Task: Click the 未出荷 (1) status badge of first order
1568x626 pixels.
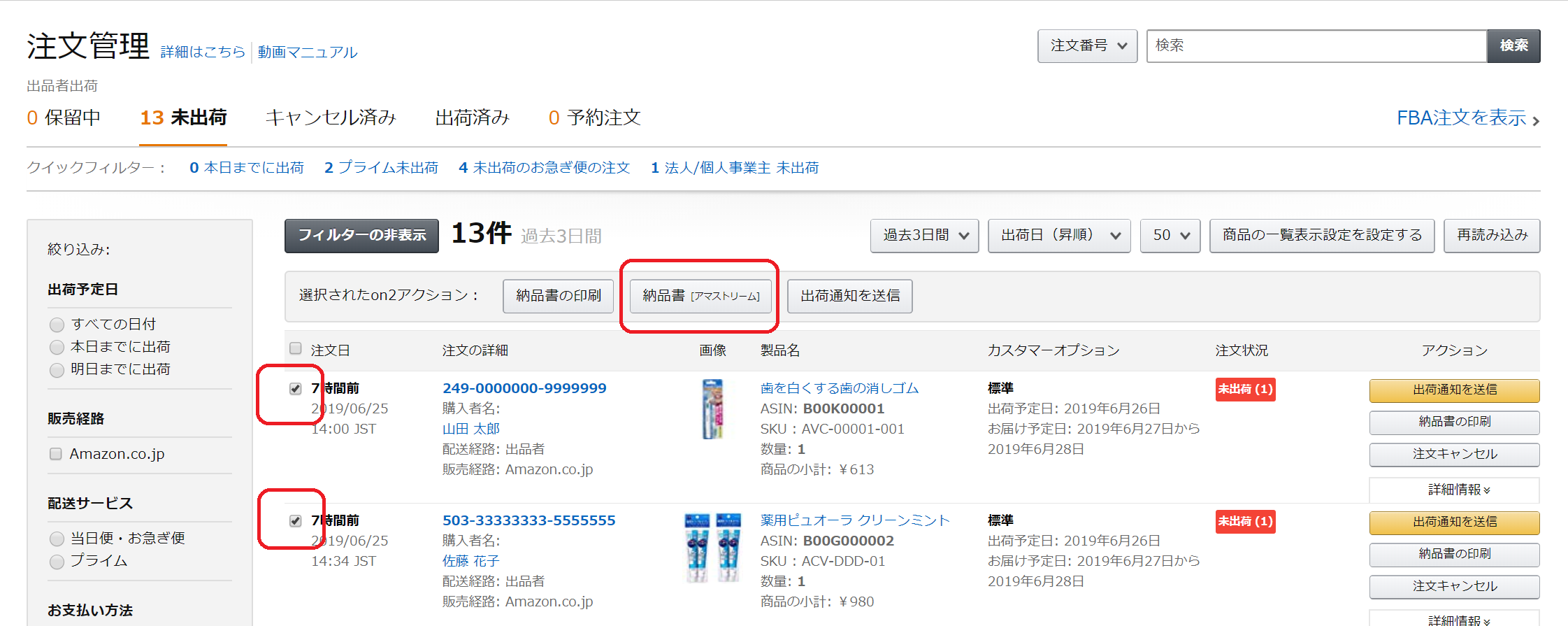Action: [x=1245, y=389]
